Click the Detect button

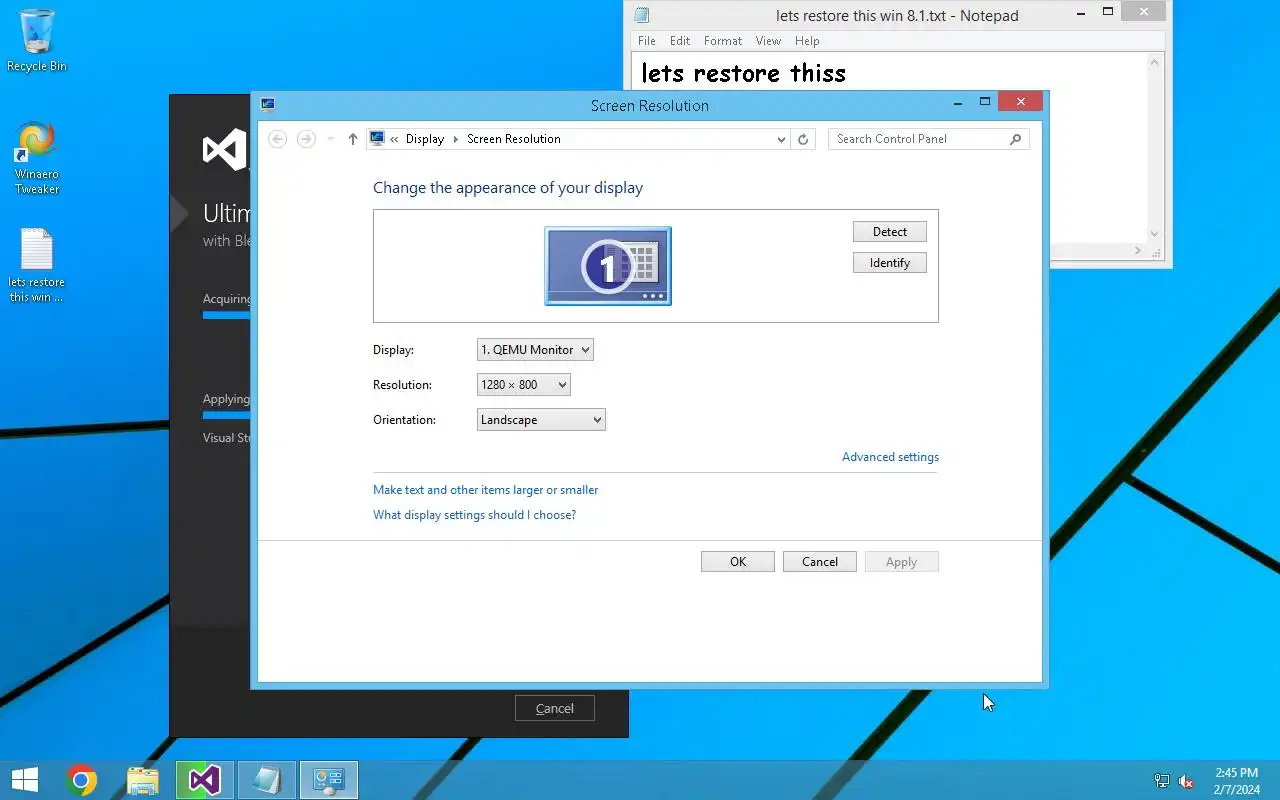pos(890,232)
